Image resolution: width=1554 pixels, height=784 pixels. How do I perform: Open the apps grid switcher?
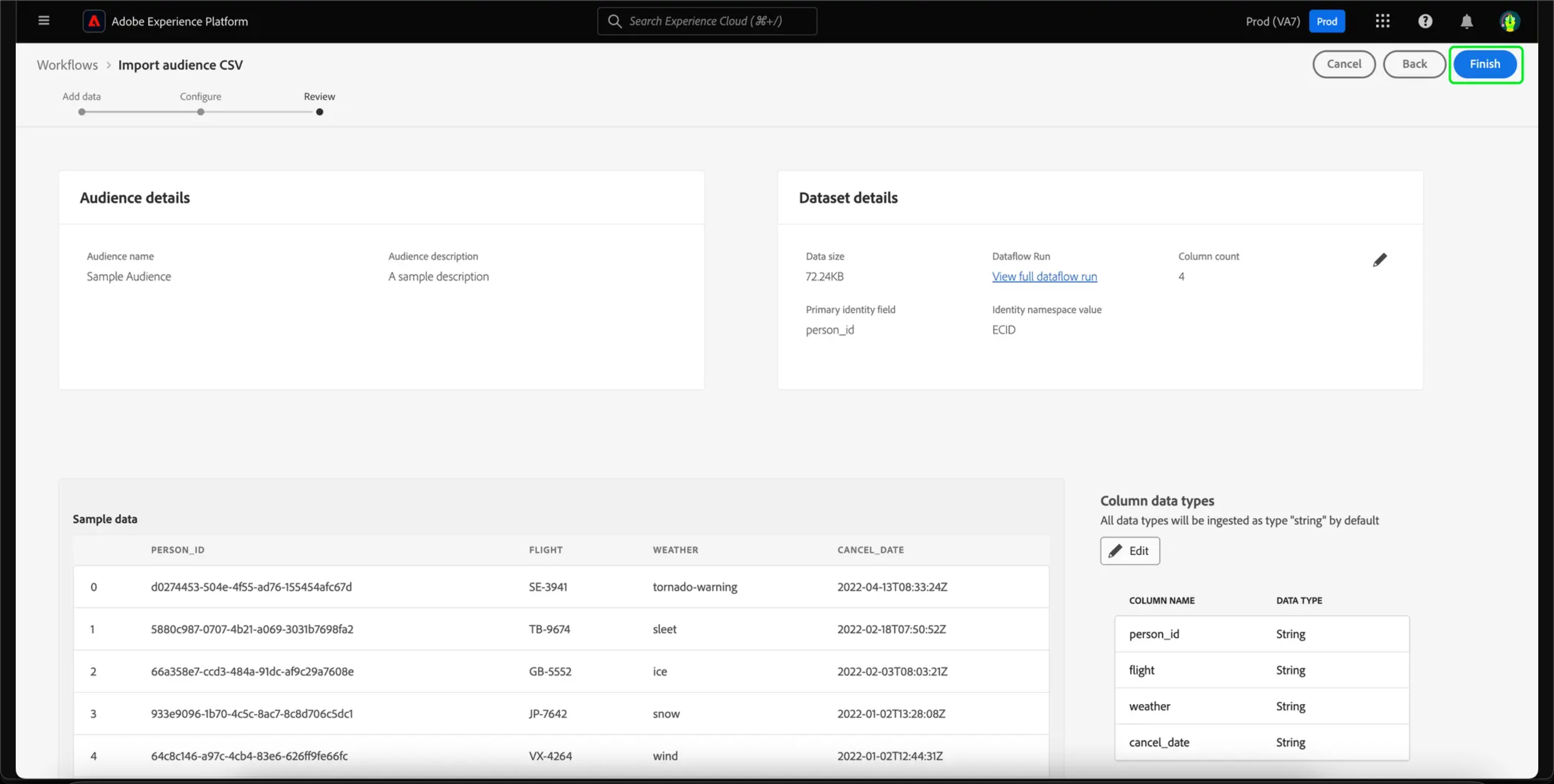pyautogui.click(x=1382, y=21)
